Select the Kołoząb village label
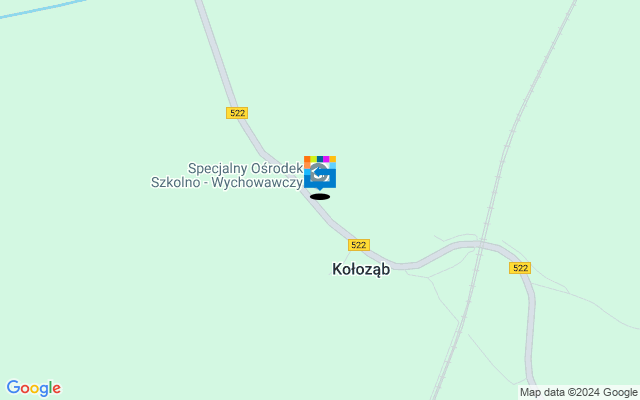640x400 pixels. pos(361,269)
